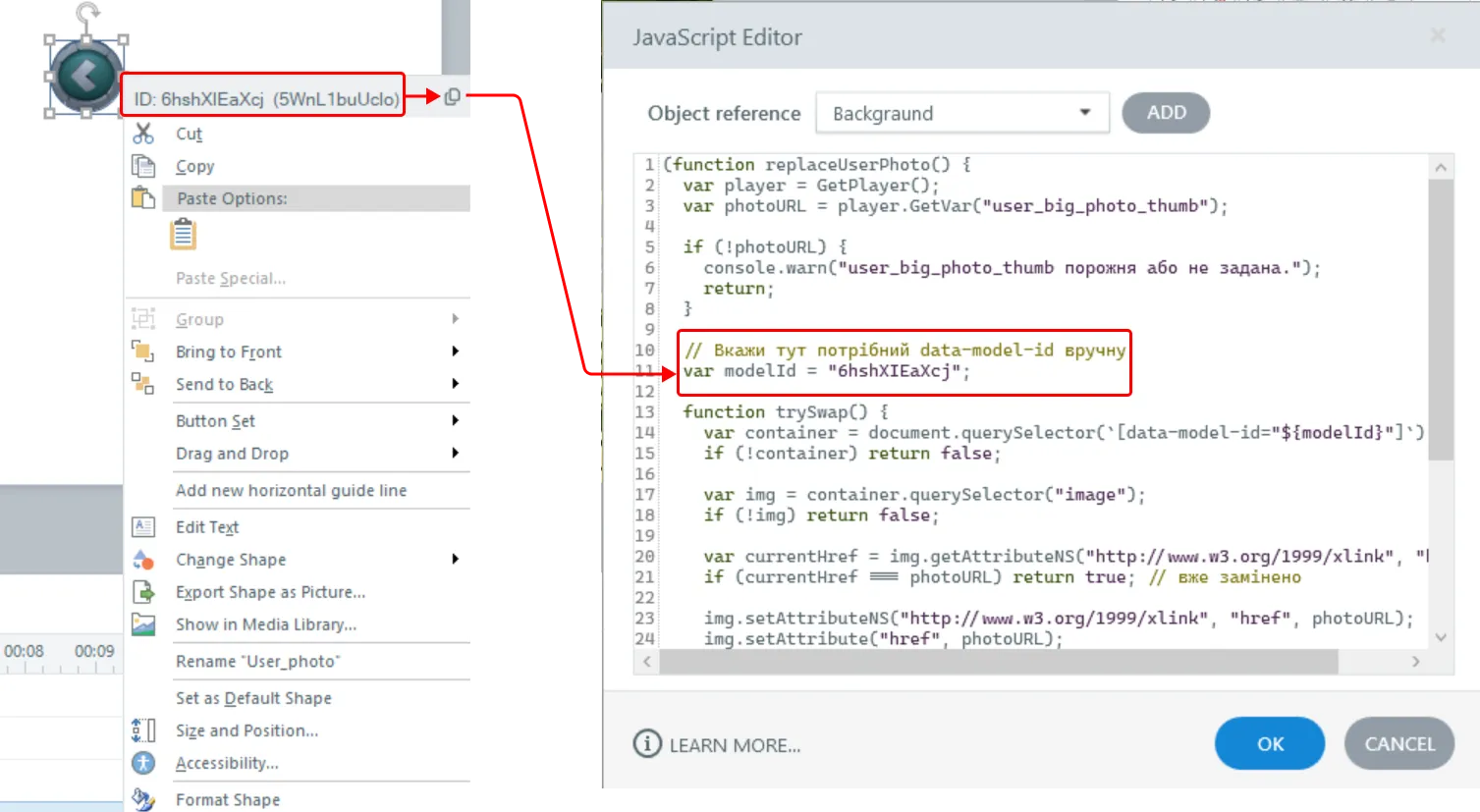Click the Export Shape as Picture icon

point(143,592)
